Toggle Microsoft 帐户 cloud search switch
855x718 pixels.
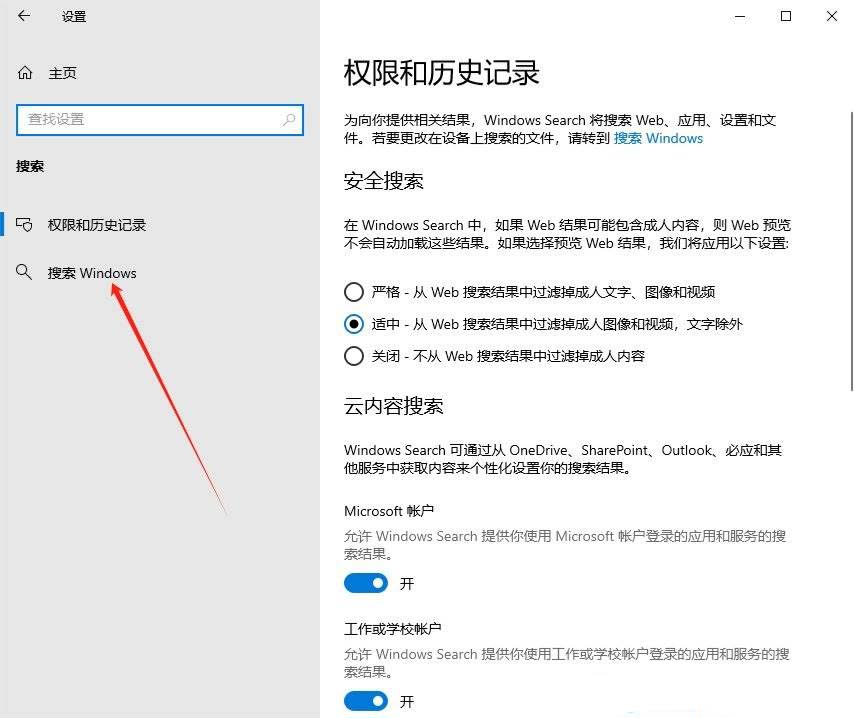click(366, 583)
